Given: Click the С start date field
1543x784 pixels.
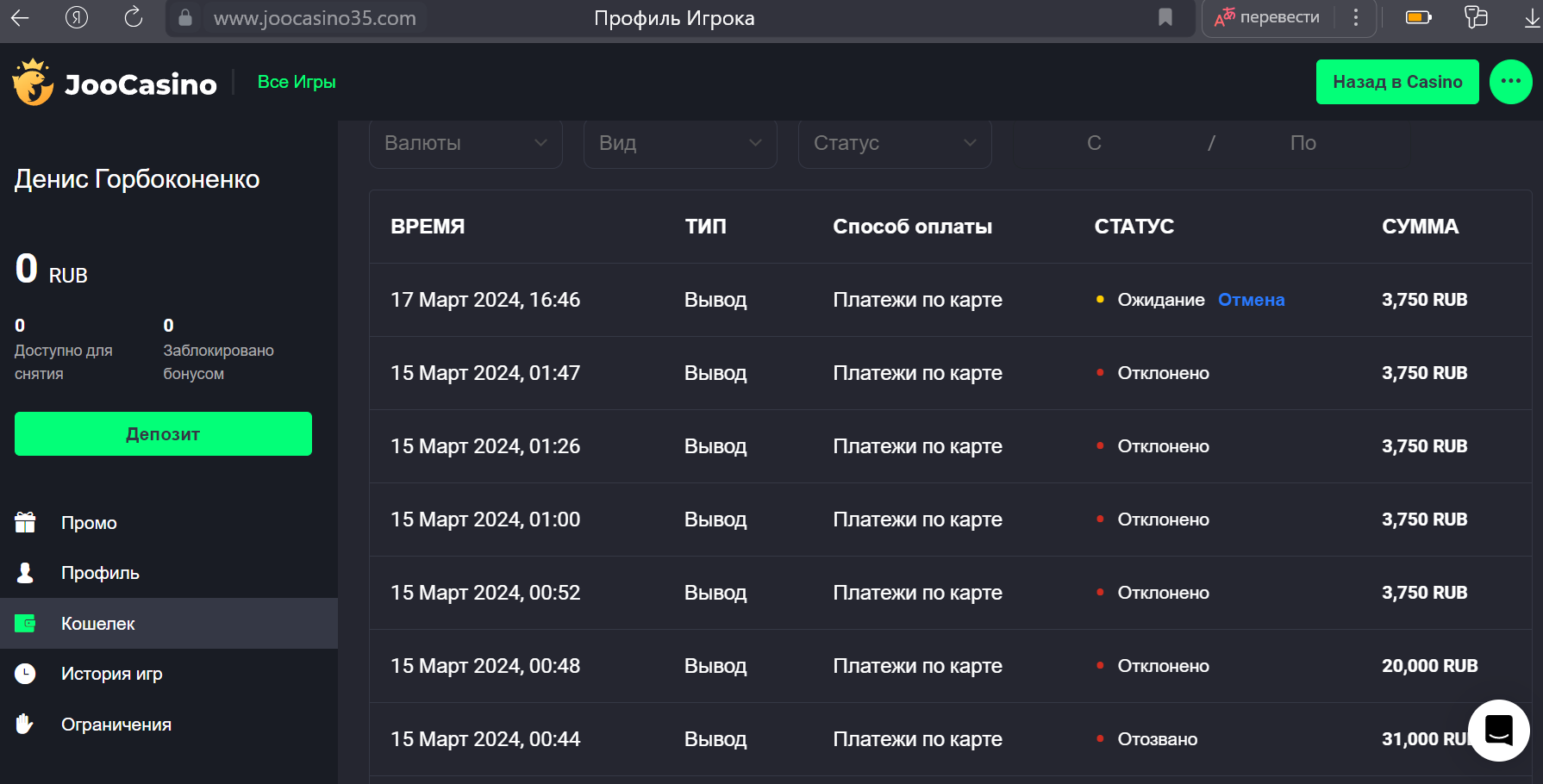Looking at the screenshot, I should coord(1094,143).
